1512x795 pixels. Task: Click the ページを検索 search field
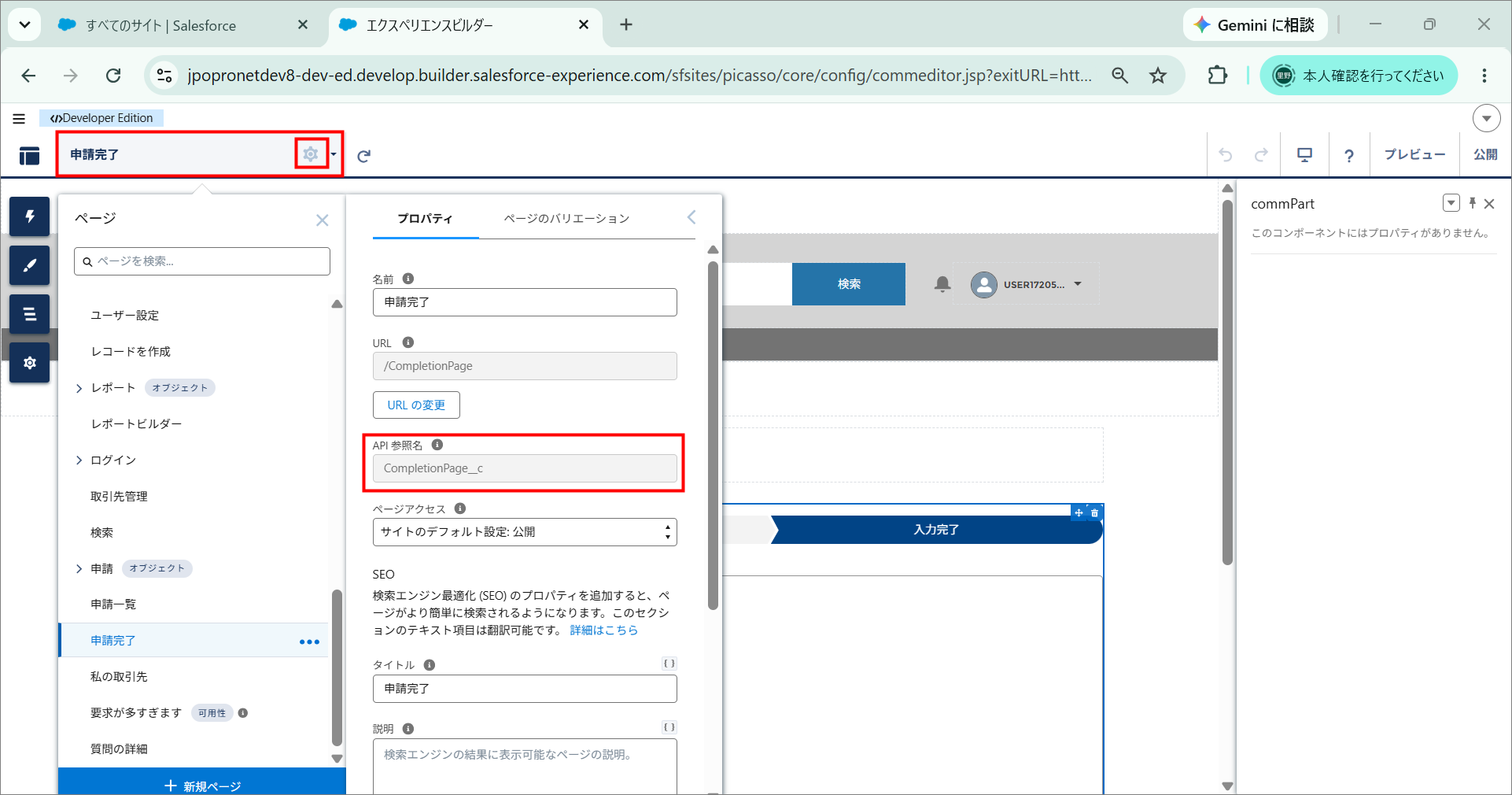pos(202,261)
